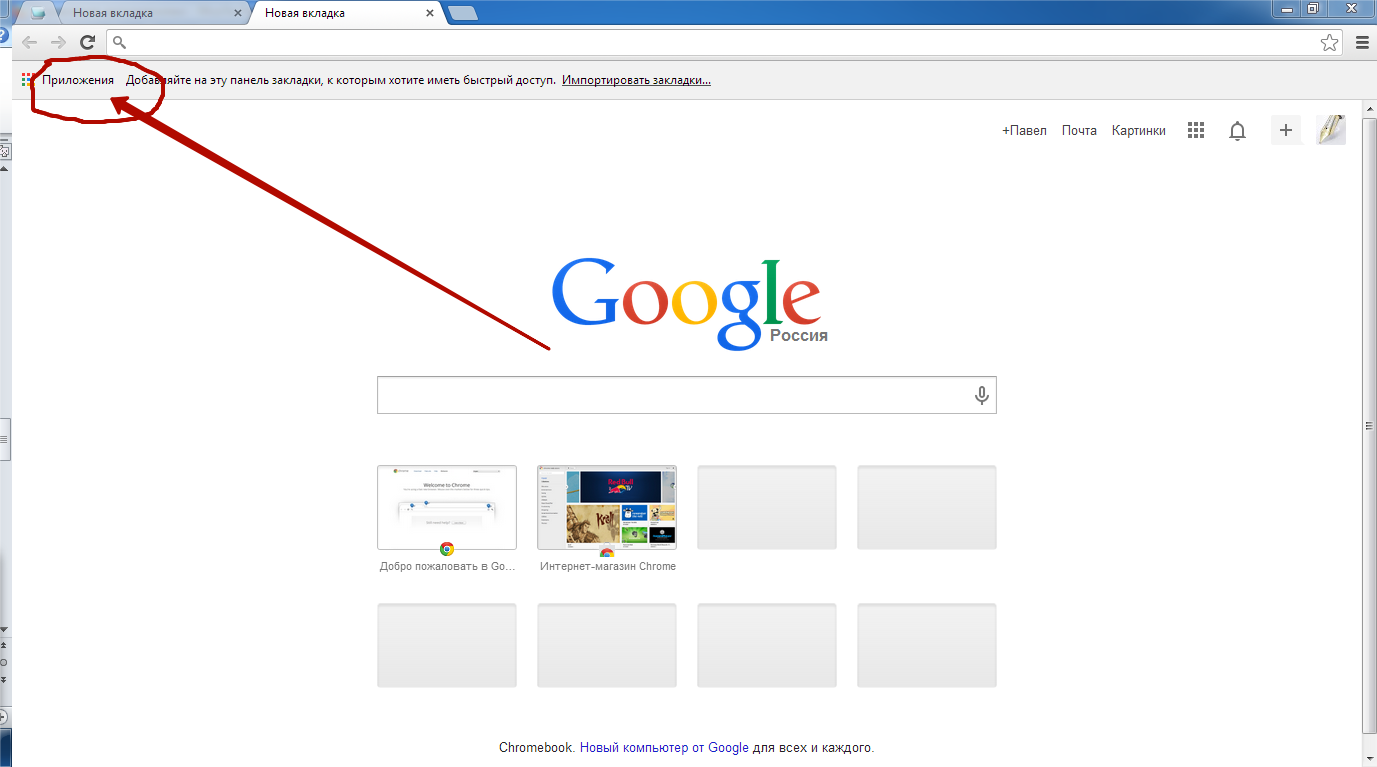
Task: Open the +Павел link
Action: [1024, 130]
